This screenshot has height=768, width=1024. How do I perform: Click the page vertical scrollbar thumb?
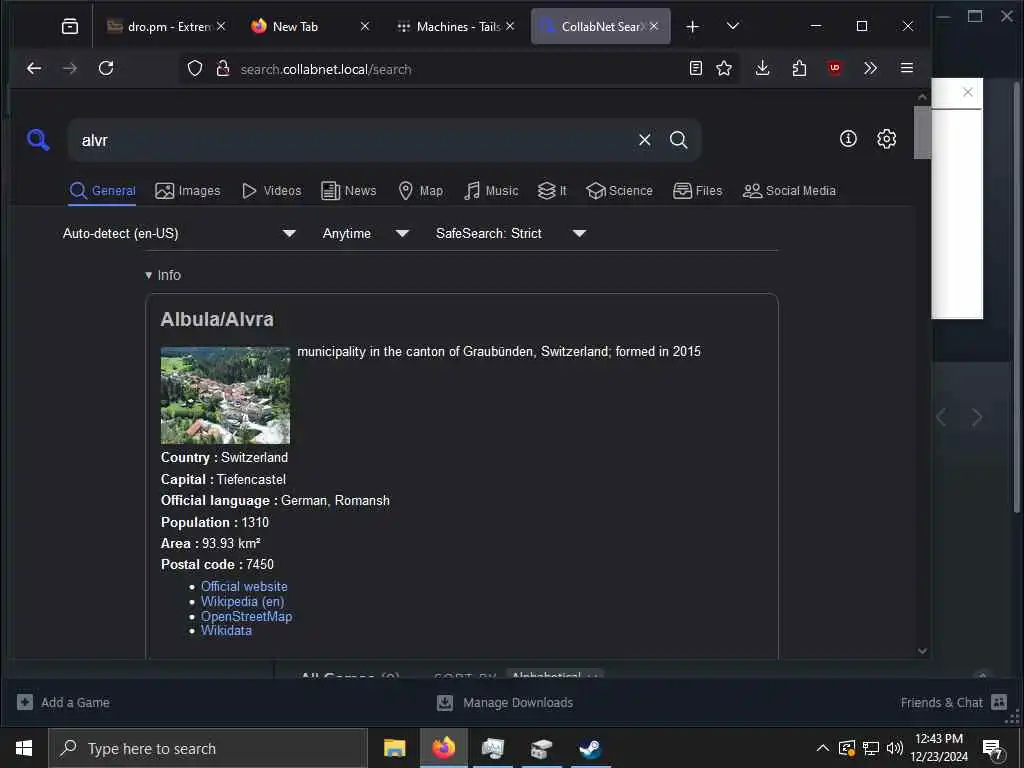[922, 132]
